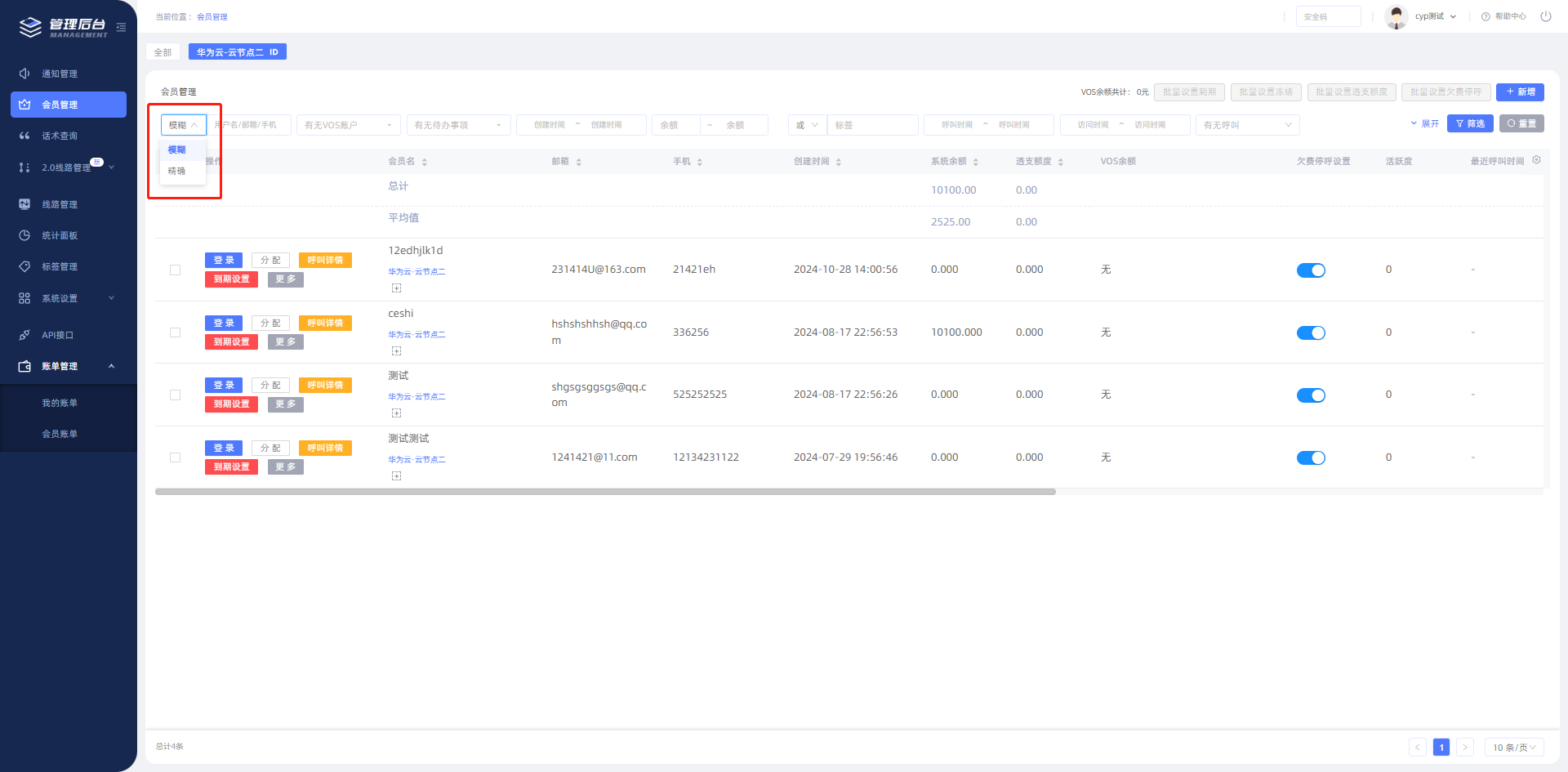Sort by 系统余额 column arrows
Viewport: 1568px width, 772px height.
click(x=976, y=162)
